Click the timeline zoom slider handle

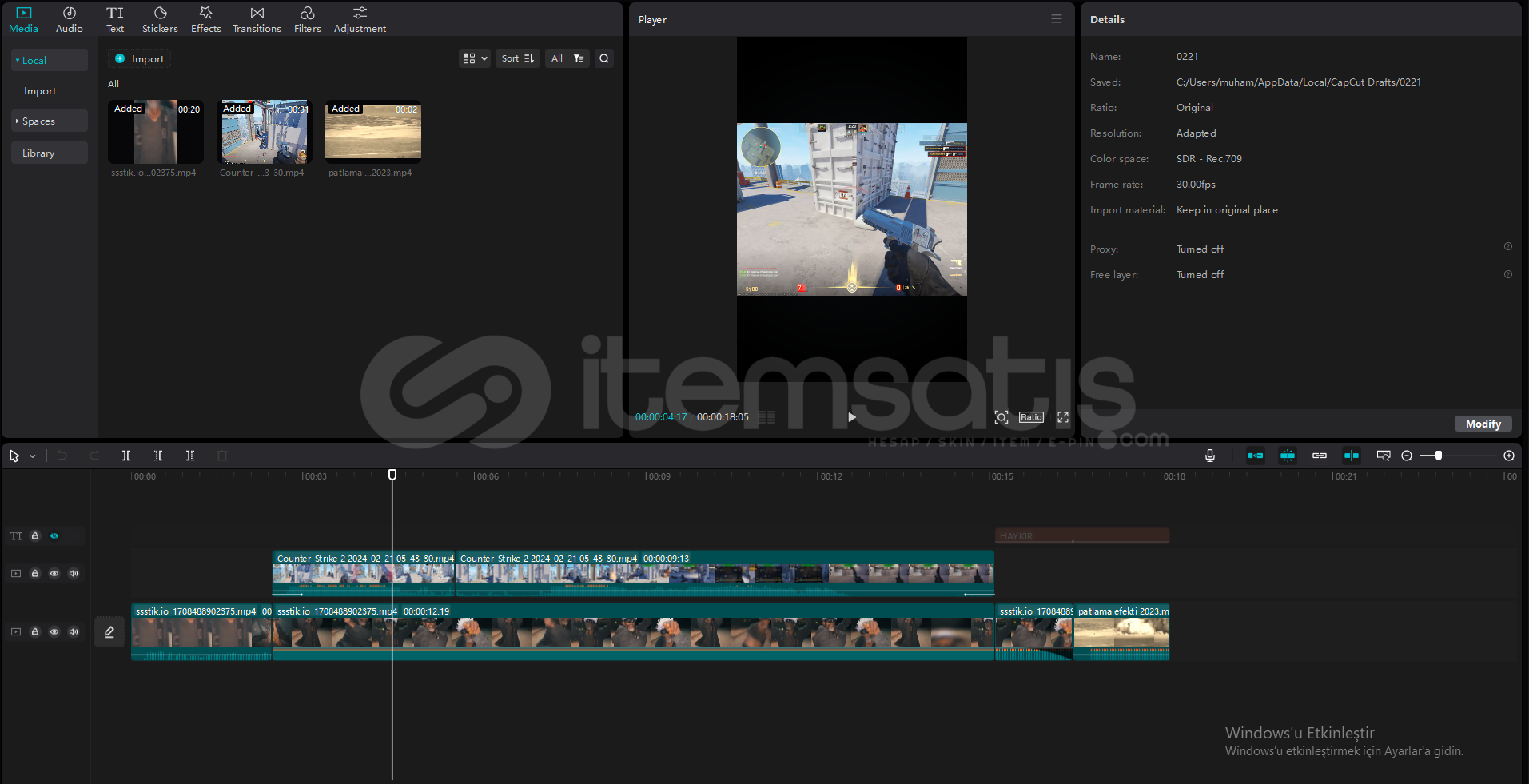(1439, 456)
